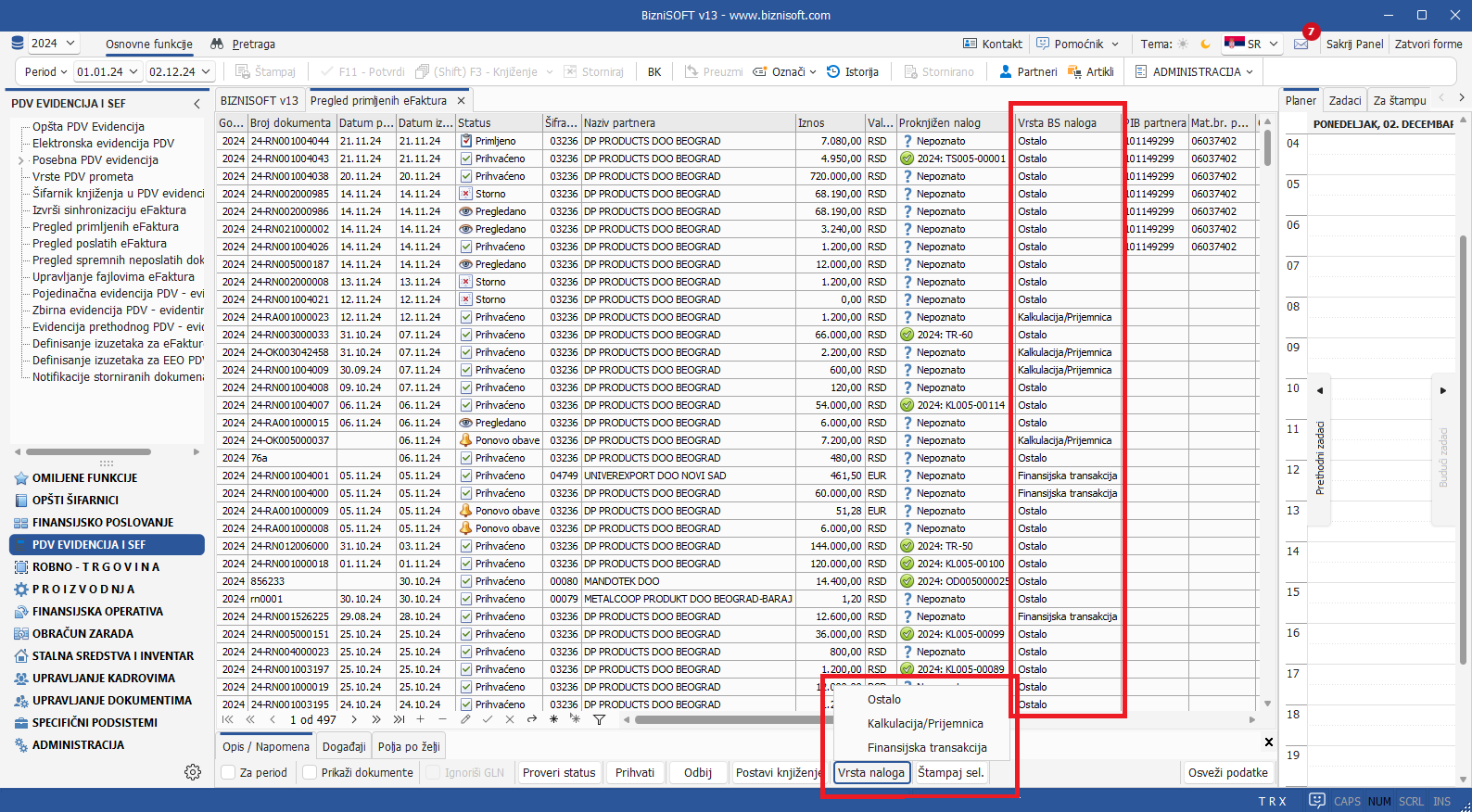Enable the Za period checkbox
This screenshot has width=1472, height=812.
click(229, 772)
